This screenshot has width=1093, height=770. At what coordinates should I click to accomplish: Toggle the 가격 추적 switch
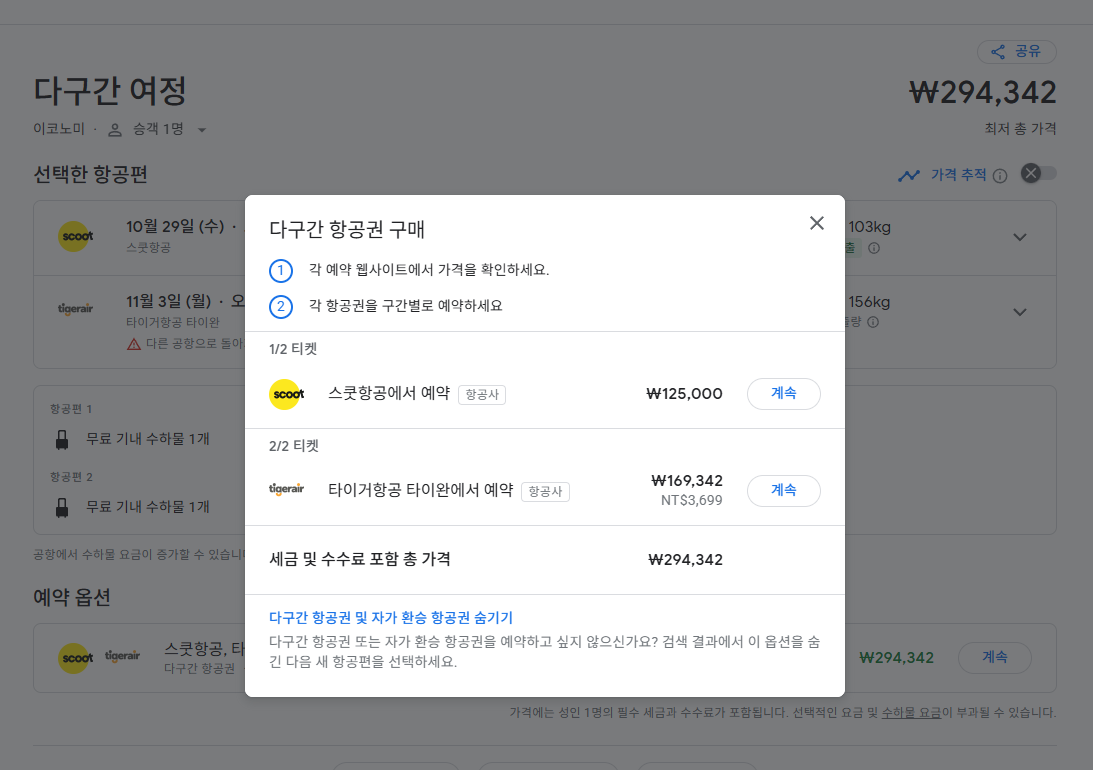tap(1038, 174)
